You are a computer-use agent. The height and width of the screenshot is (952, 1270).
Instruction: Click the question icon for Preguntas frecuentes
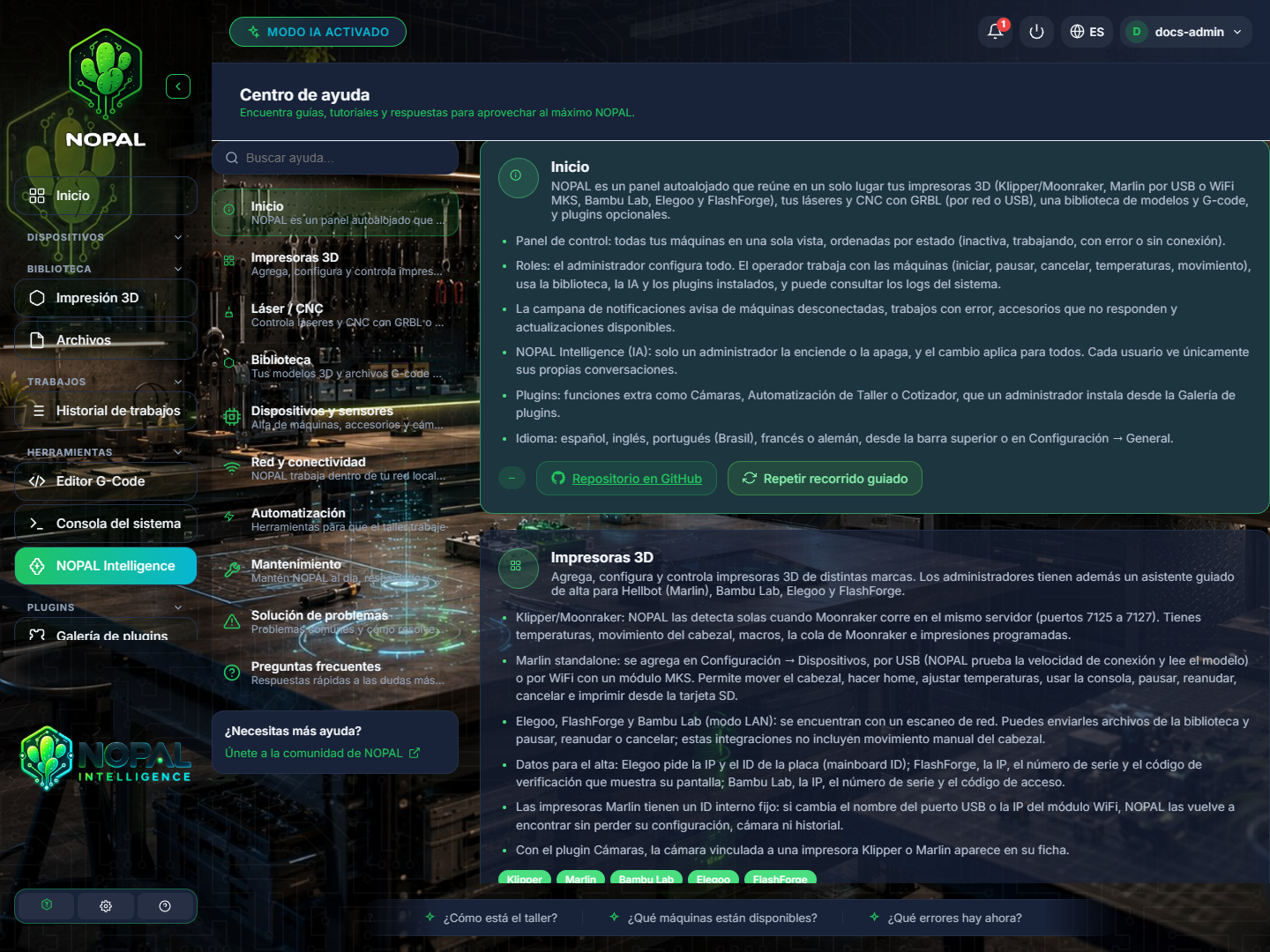click(232, 673)
